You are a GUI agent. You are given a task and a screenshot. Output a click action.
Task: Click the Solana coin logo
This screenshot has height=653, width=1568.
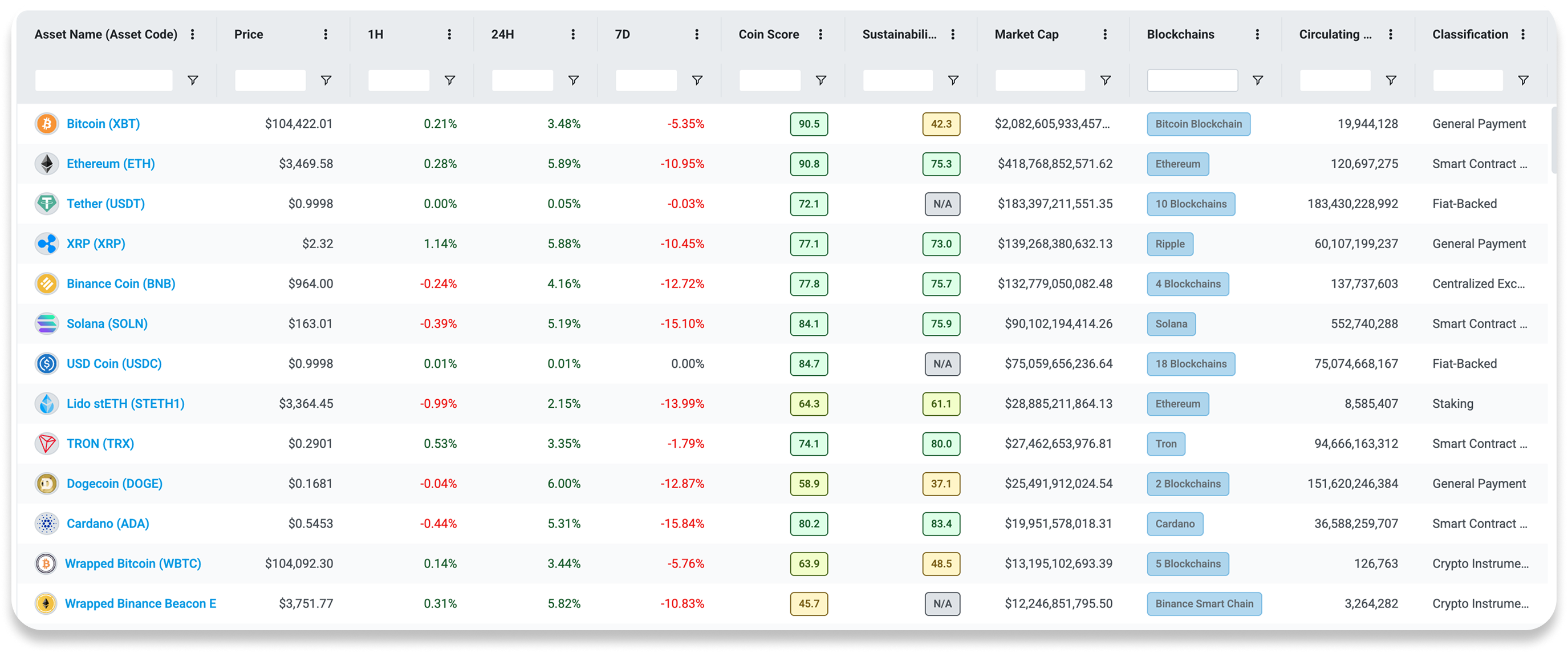pos(47,324)
